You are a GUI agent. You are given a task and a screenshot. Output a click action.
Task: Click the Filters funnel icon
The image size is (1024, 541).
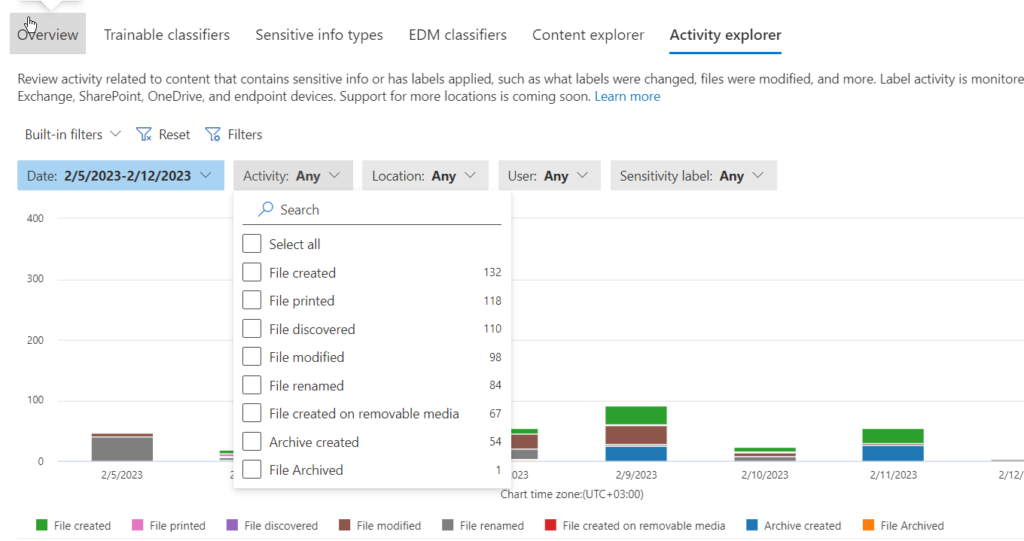point(213,134)
